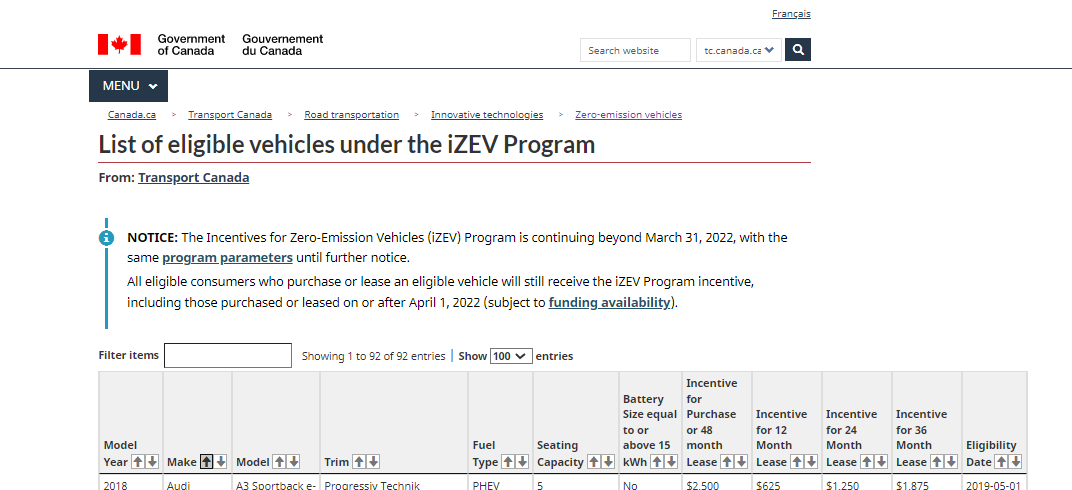
Task: Click 'Showing 1 to 92 of 92 entries' text
Action: click(x=373, y=356)
